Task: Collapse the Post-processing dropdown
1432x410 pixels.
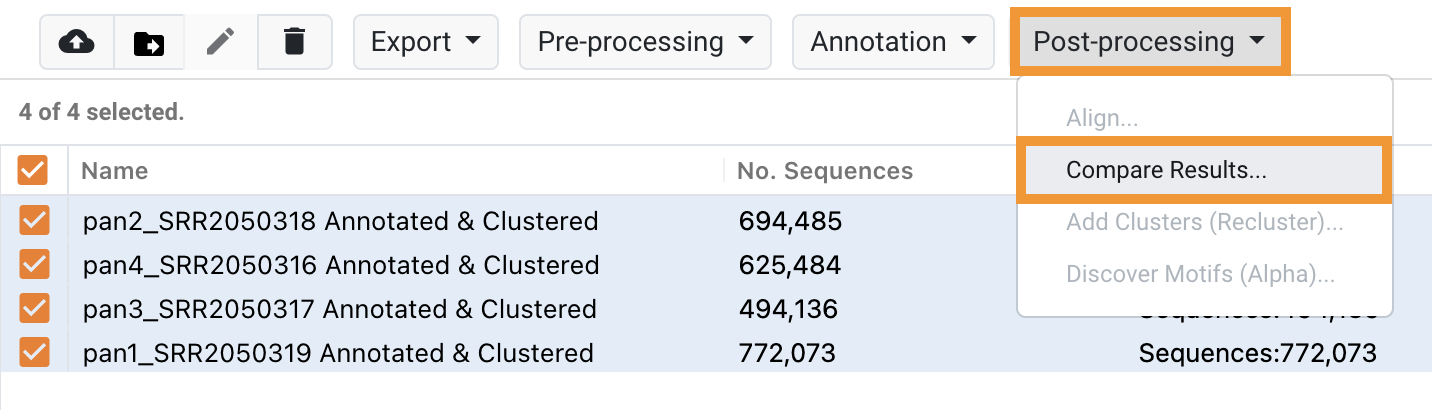Action: click(1150, 42)
